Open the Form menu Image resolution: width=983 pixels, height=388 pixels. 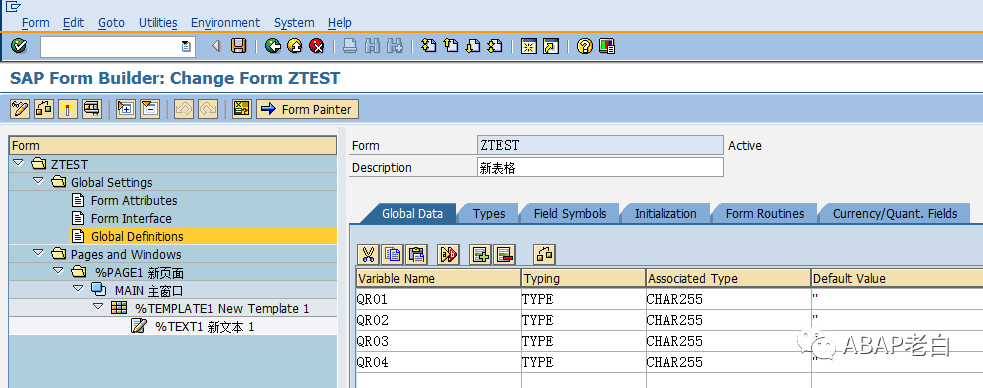tap(35, 23)
